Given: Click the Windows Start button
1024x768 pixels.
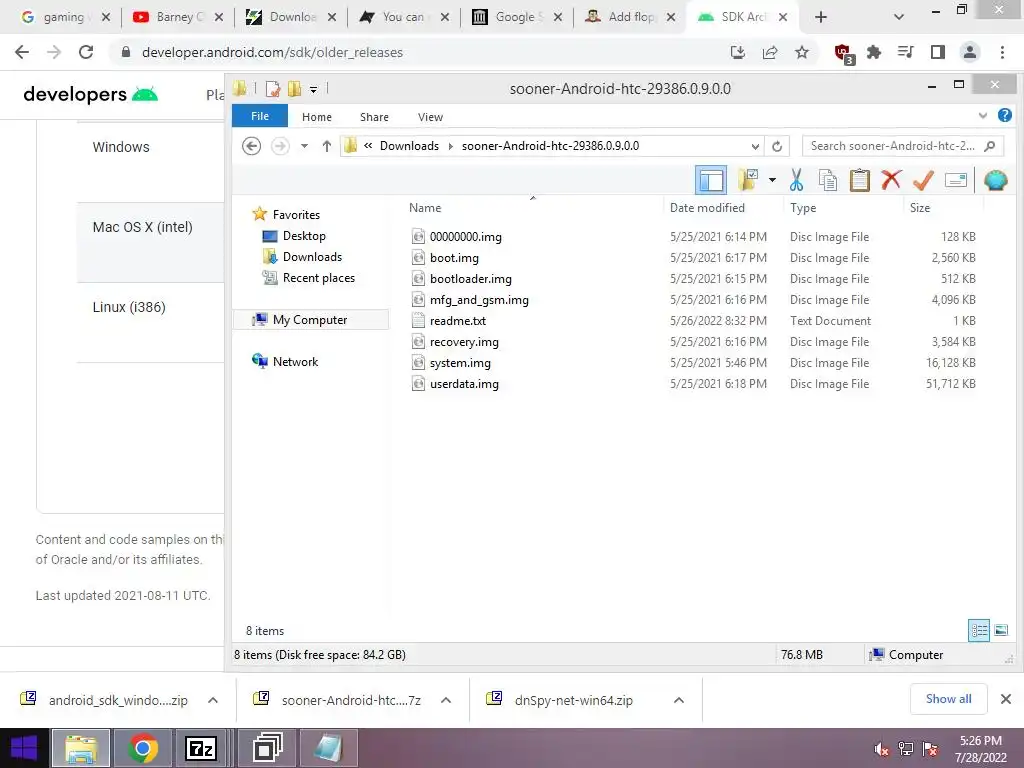Looking at the screenshot, I should [24, 748].
